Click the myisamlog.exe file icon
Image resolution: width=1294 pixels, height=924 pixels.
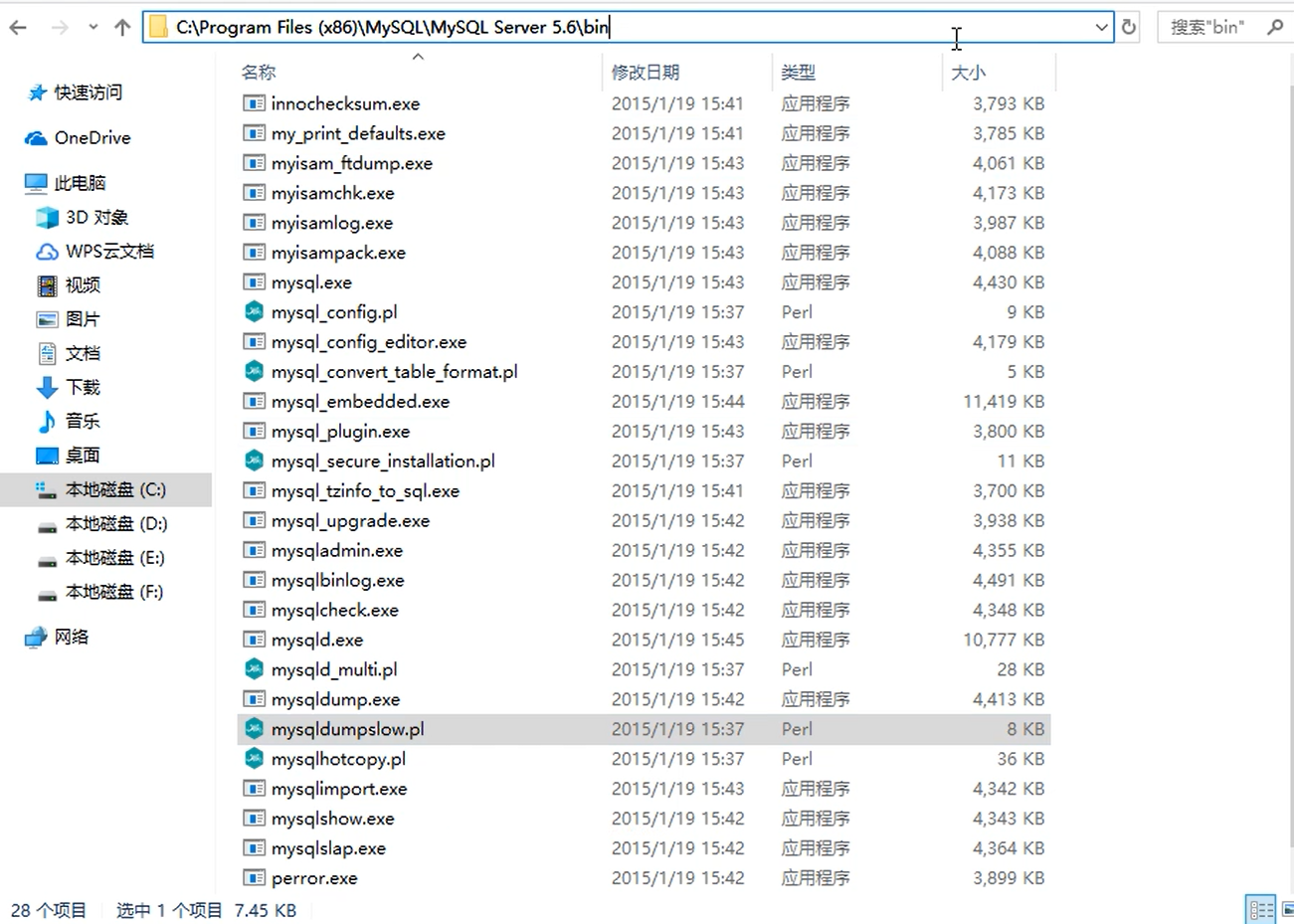[x=255, y=223]
